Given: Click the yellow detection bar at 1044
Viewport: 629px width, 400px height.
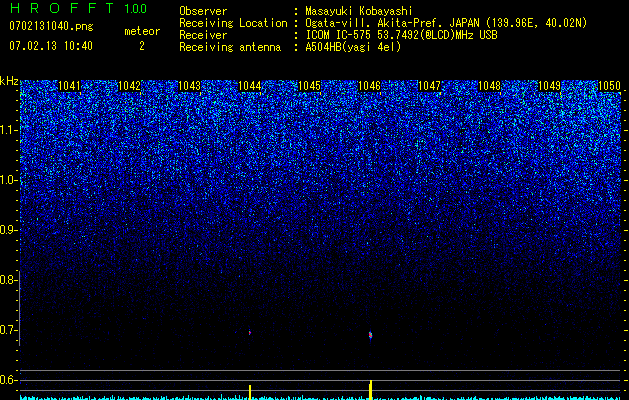Looking at the screenshot, I should click(x=250, y=392).
